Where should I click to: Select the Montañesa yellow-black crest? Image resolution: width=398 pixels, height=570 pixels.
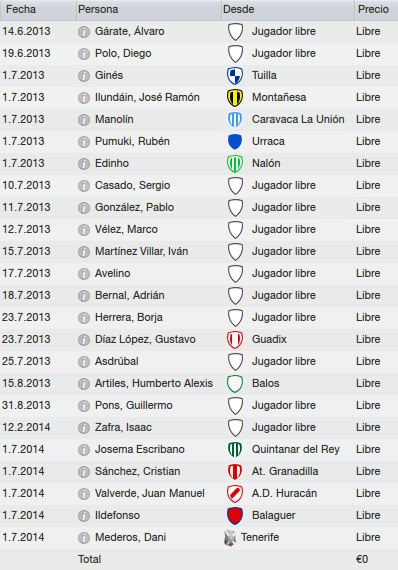pyautogui.click(x=235, y=98)
